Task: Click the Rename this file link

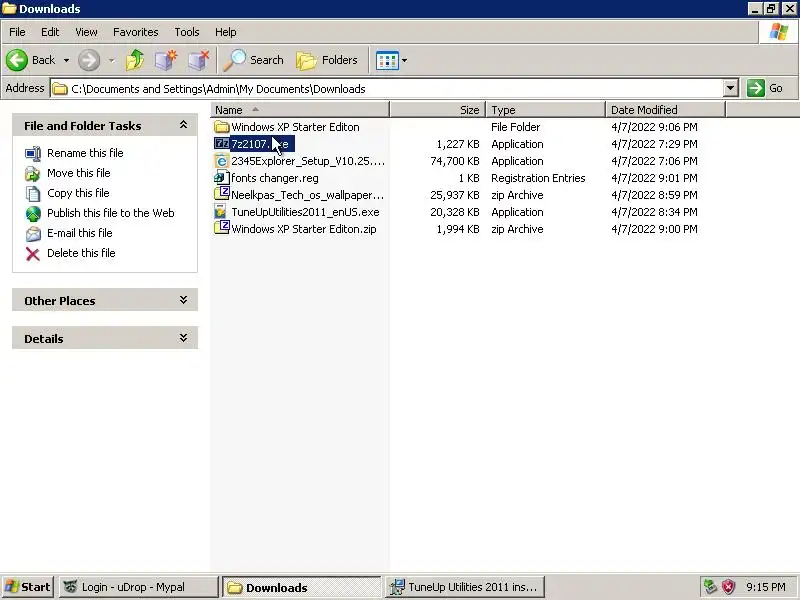Action: coord(85,153)
